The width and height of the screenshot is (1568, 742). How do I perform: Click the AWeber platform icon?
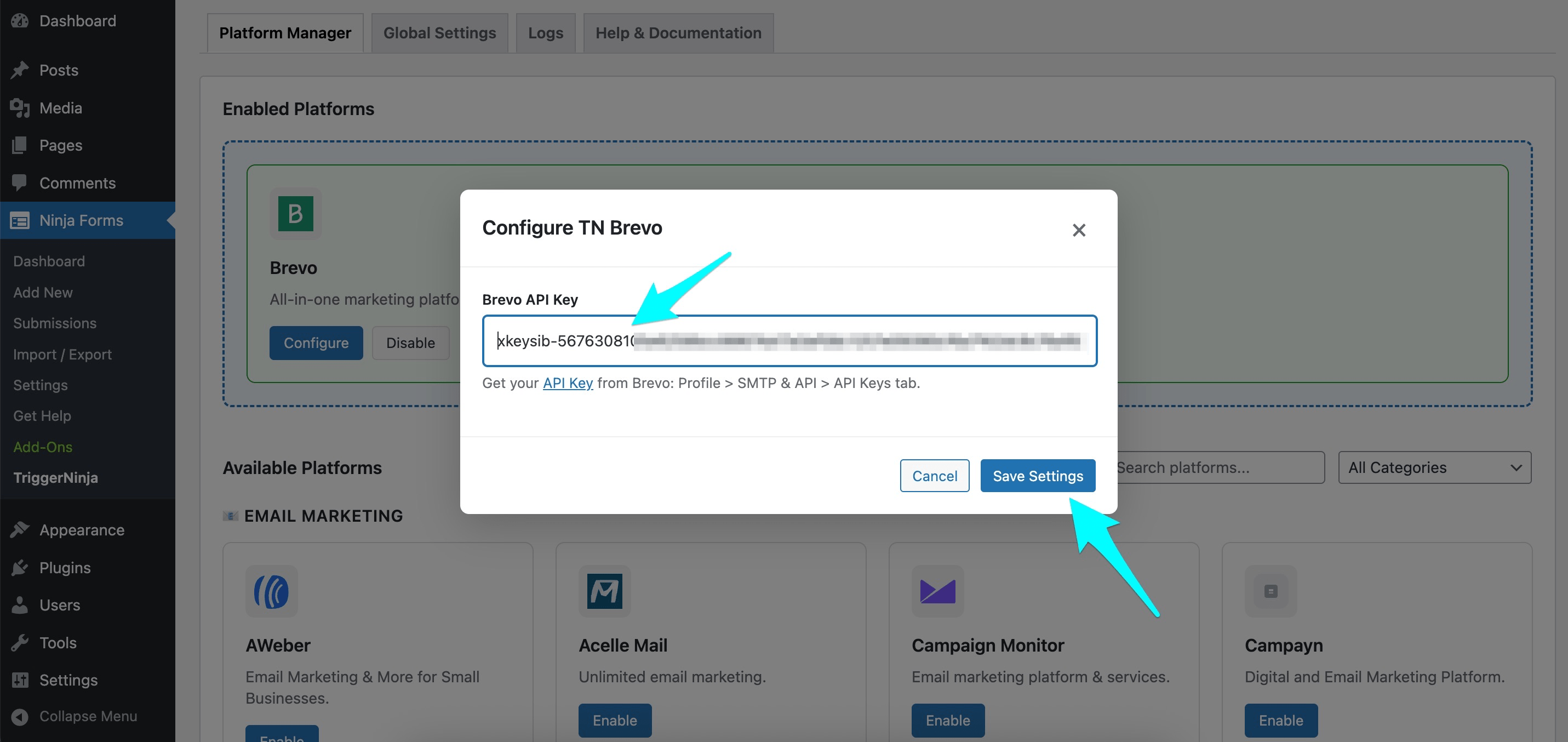[x=272, y=591]
